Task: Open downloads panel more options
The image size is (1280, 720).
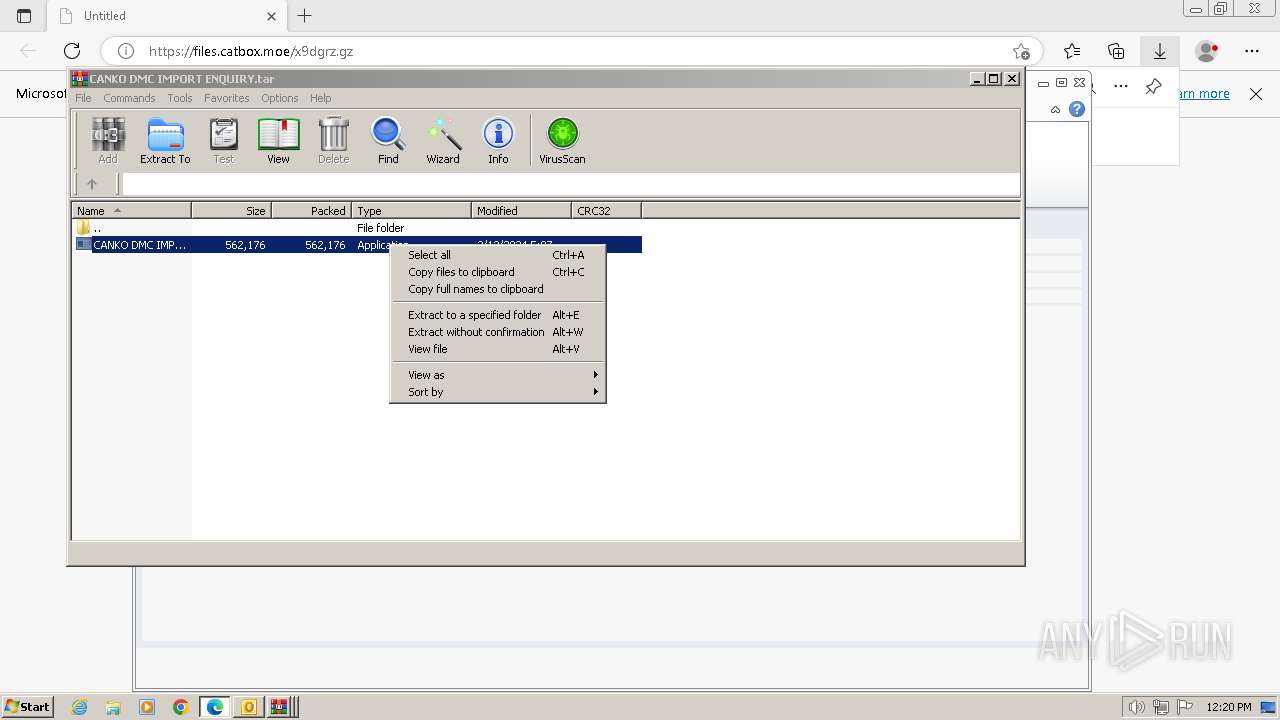Action: point(1121,86)
